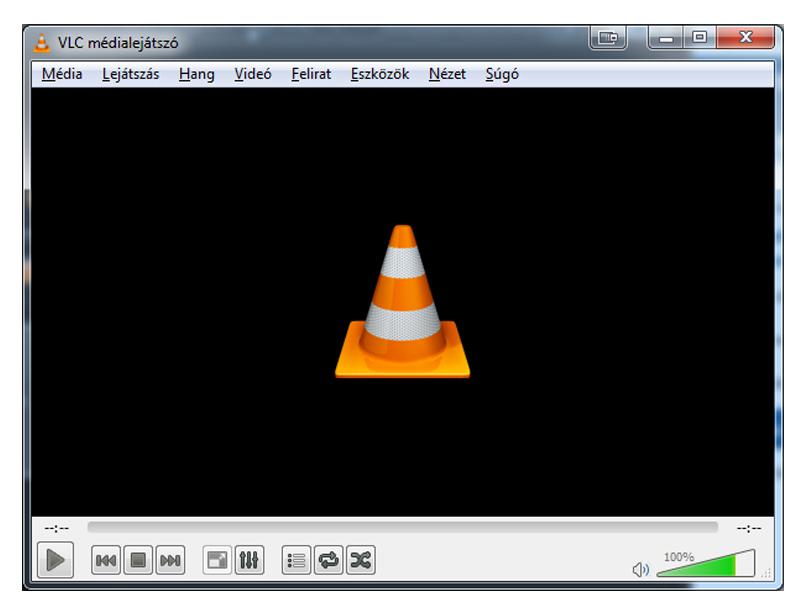
Task: Toggle shuffle random playback
Action: (361, 560)
